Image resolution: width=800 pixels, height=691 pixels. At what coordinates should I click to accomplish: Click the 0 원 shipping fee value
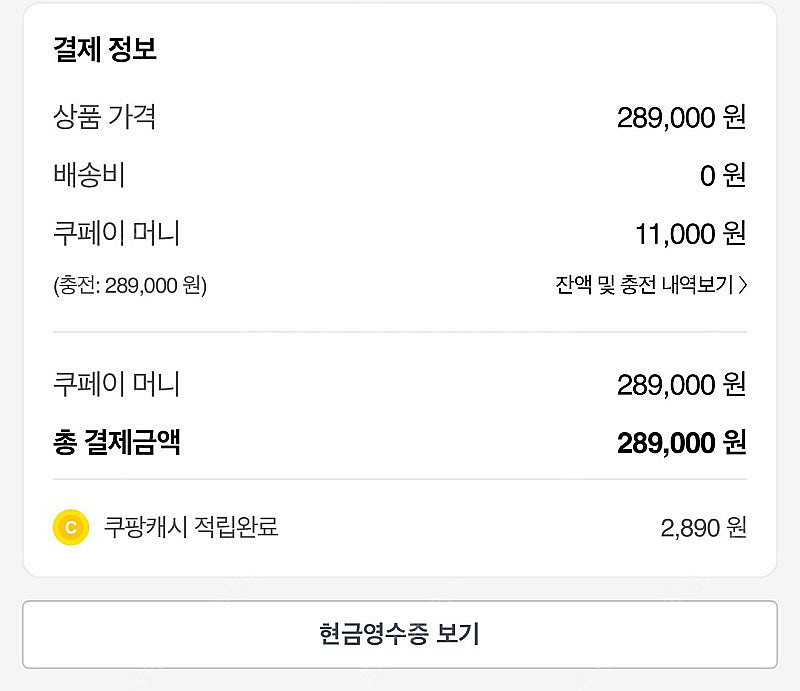(722, 176)
